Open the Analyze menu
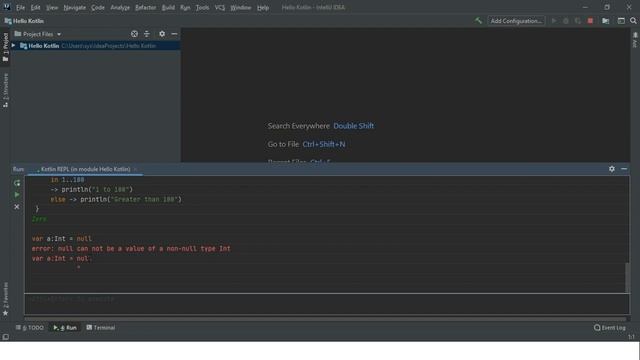The height and width of the screenshot is (360, 640). [120, 7]
